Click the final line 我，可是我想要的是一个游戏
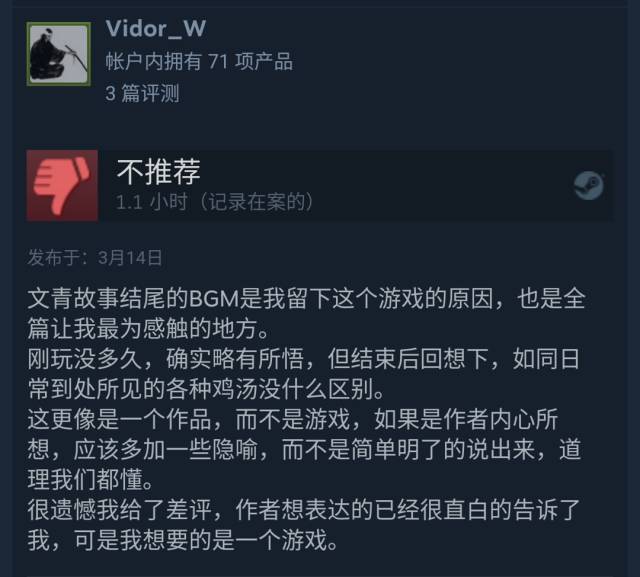640x577 pixels. tap(183, 540)
